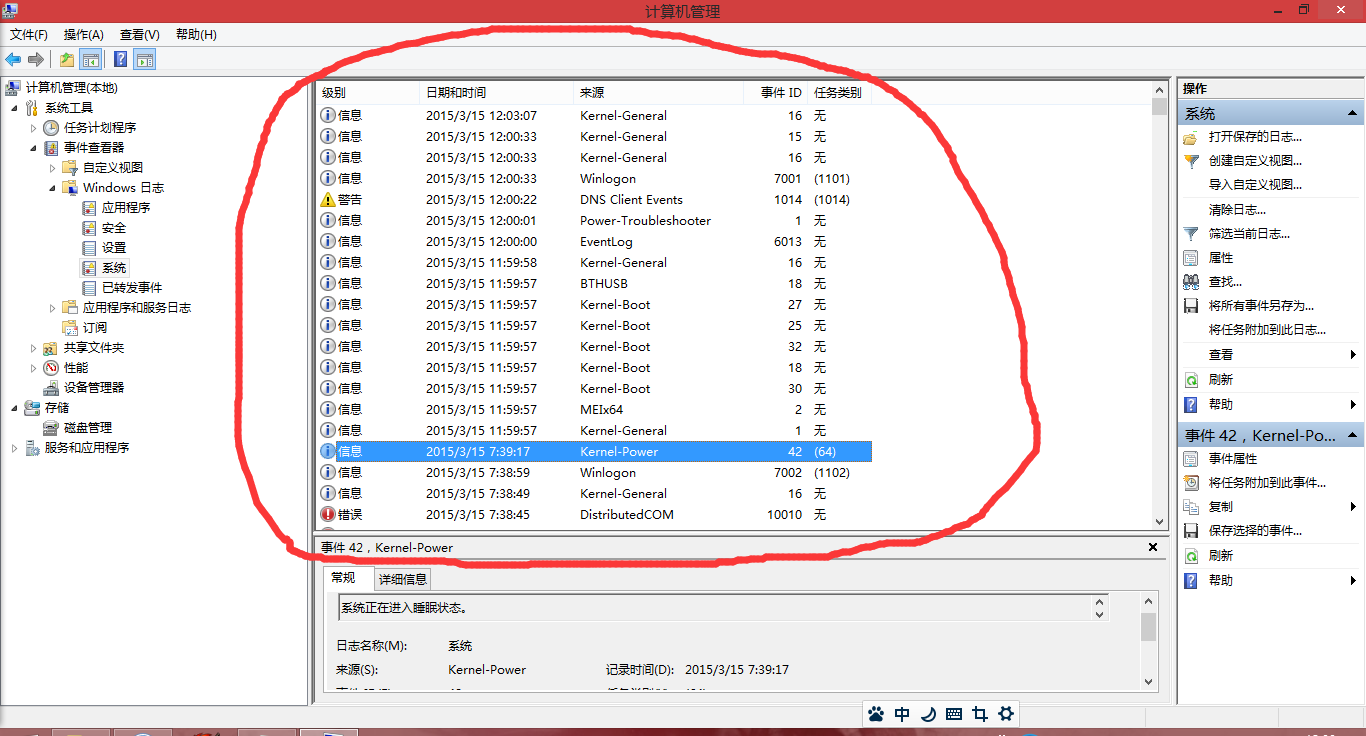
Task: Expand 共享文件夹 tree node
Action: click(33, 347)
